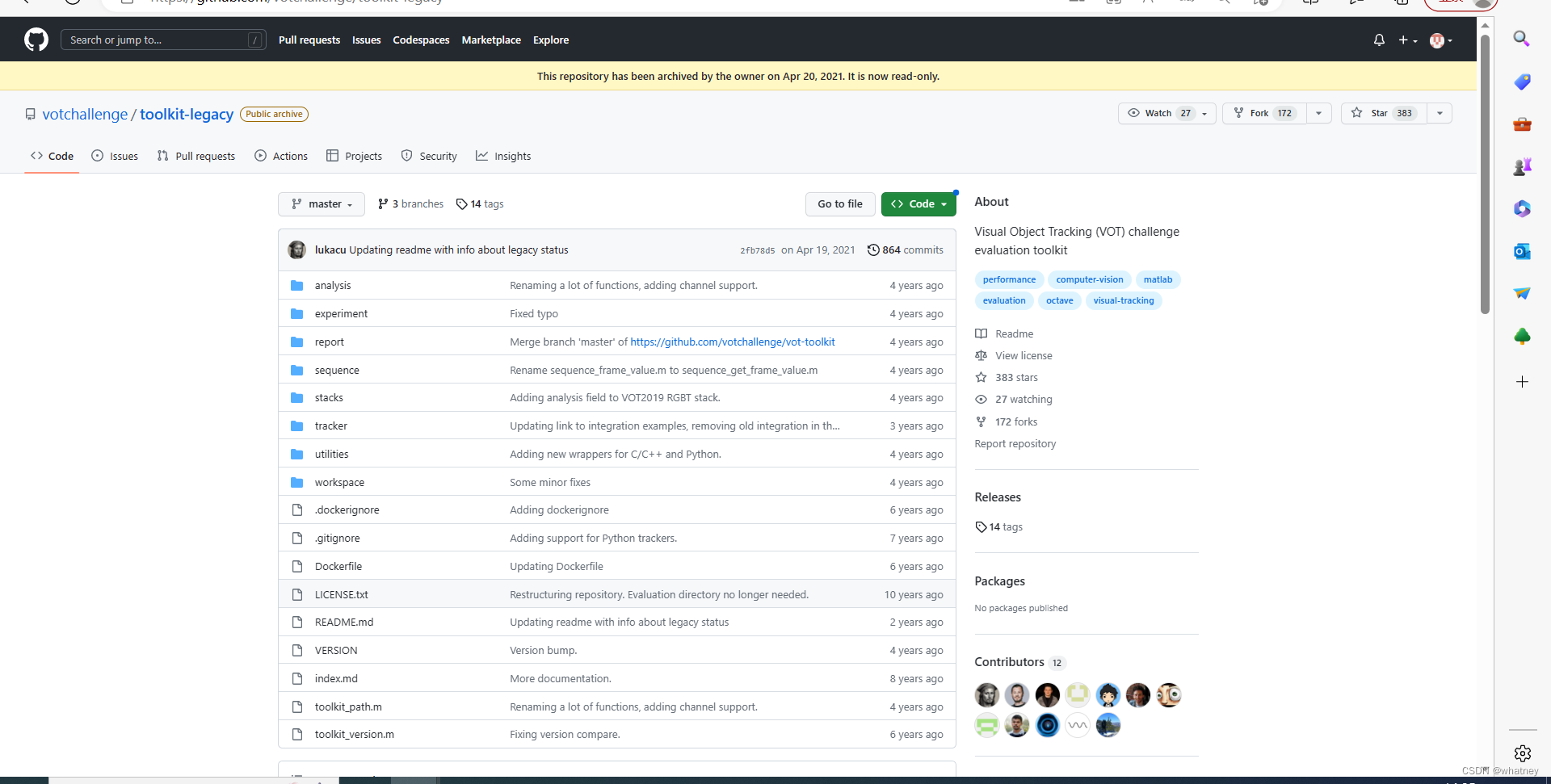Open index.md file
Screen dimensions: 1551x784
(x=336, y=679)
